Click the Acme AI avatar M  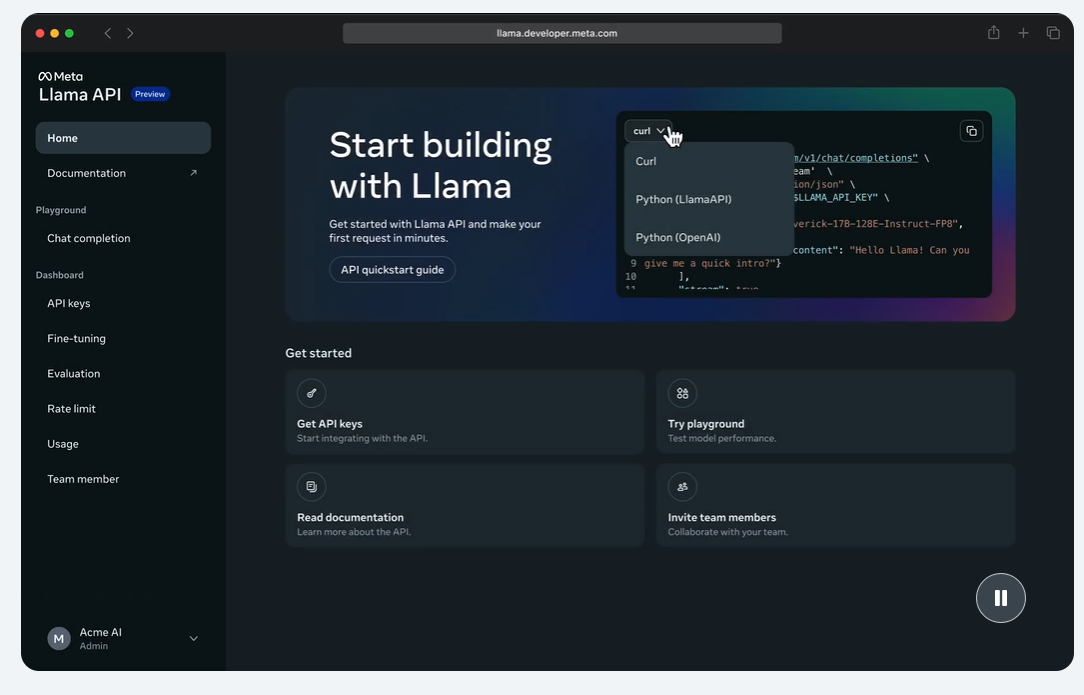pos(59,639)
